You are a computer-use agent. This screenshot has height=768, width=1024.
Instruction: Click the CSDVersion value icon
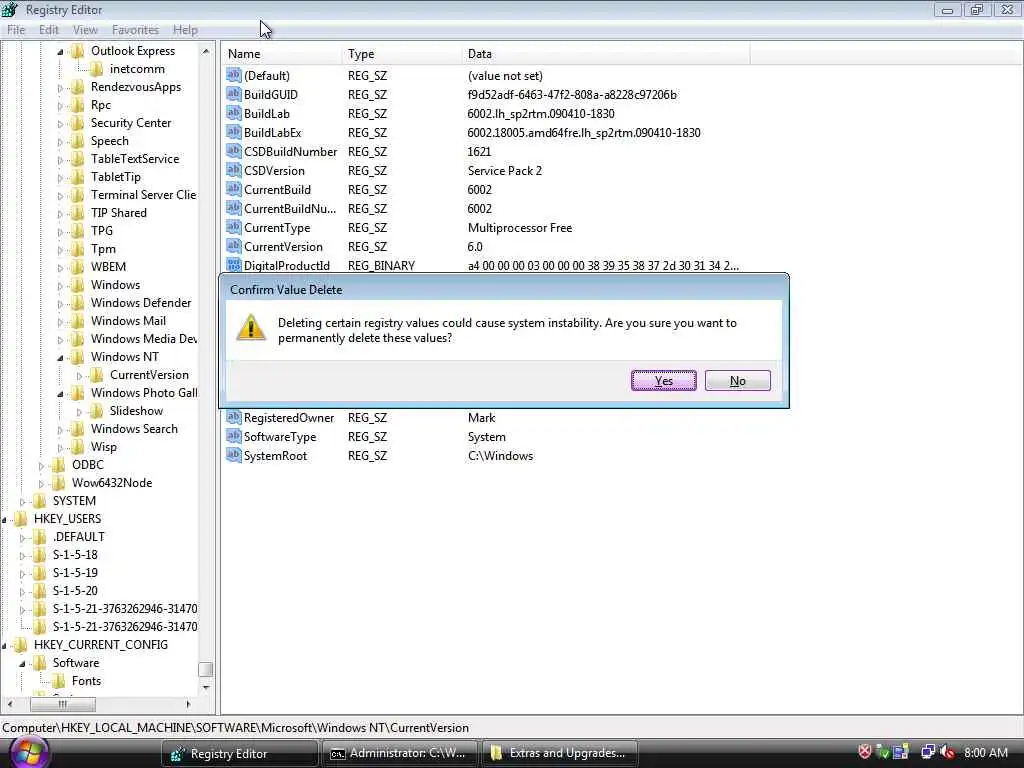pyautogui.click(x=234, y=170)
